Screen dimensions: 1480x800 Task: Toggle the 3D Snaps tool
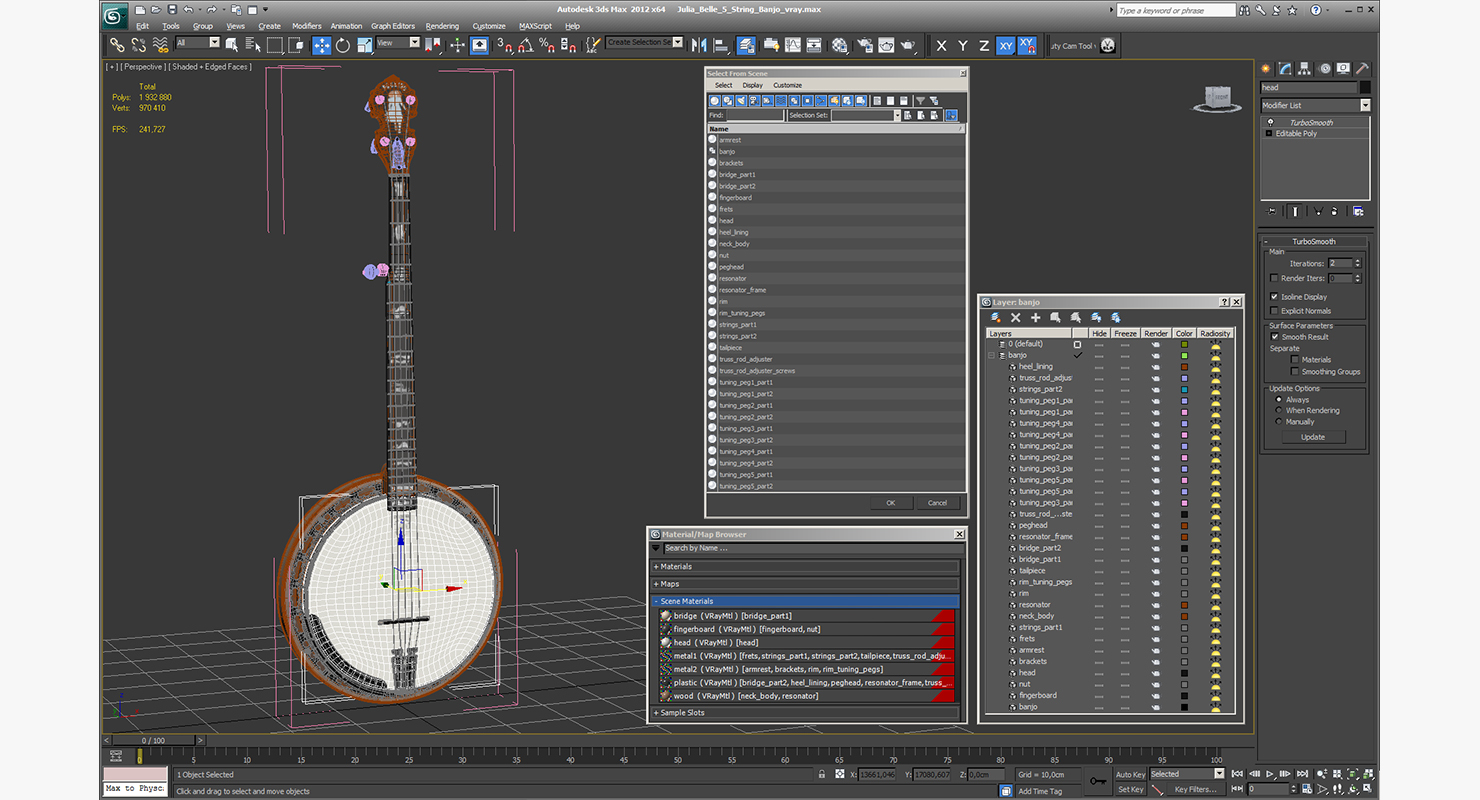click(504, 45)
